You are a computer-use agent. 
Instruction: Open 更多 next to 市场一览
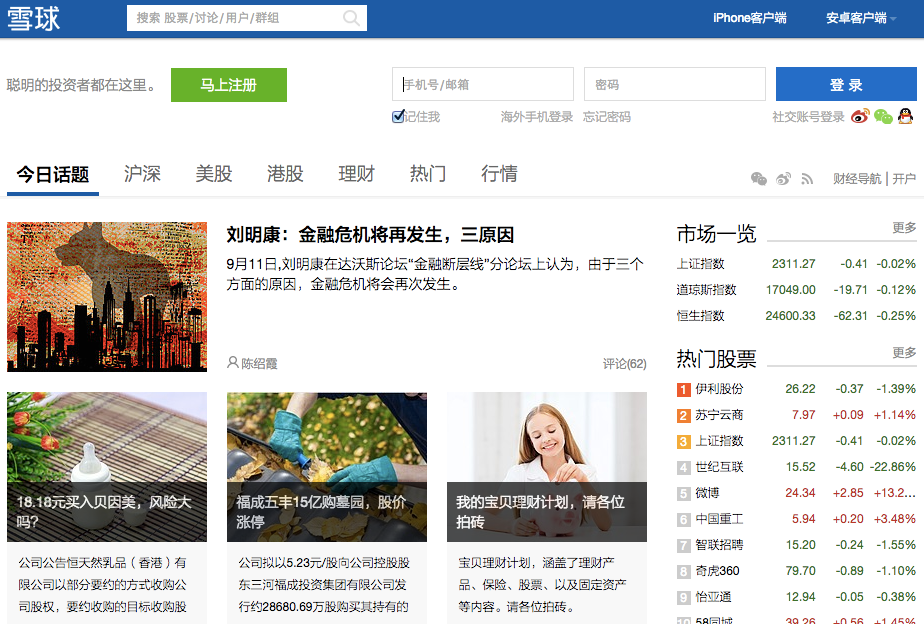coord(904,227)
